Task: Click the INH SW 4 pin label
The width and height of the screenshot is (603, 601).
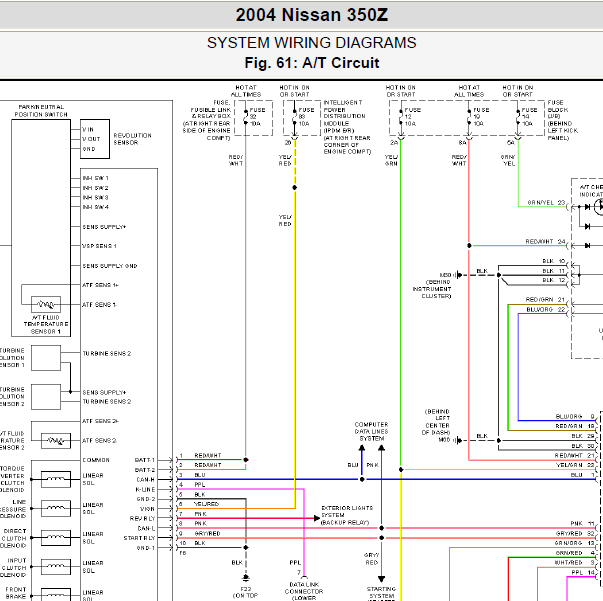Action: pyautogui.click(x=95, y=207)
